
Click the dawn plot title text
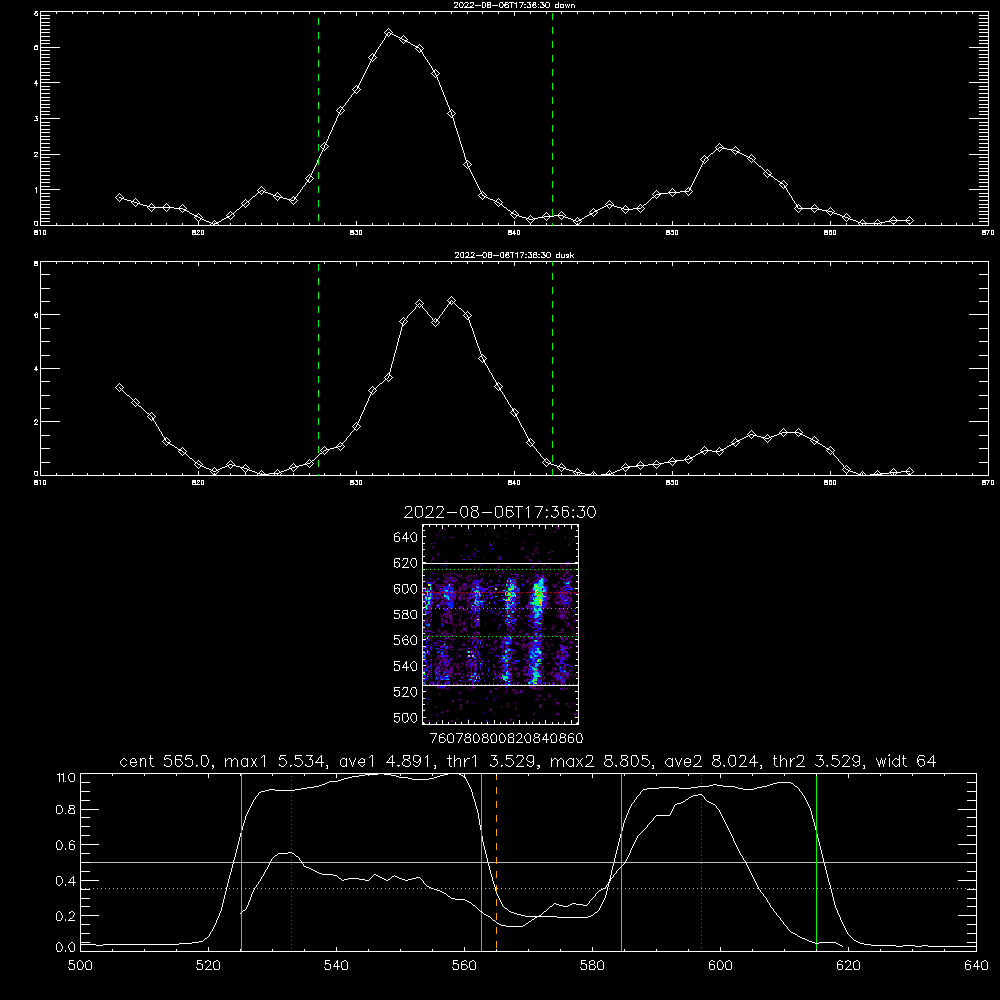pos(514,5)
